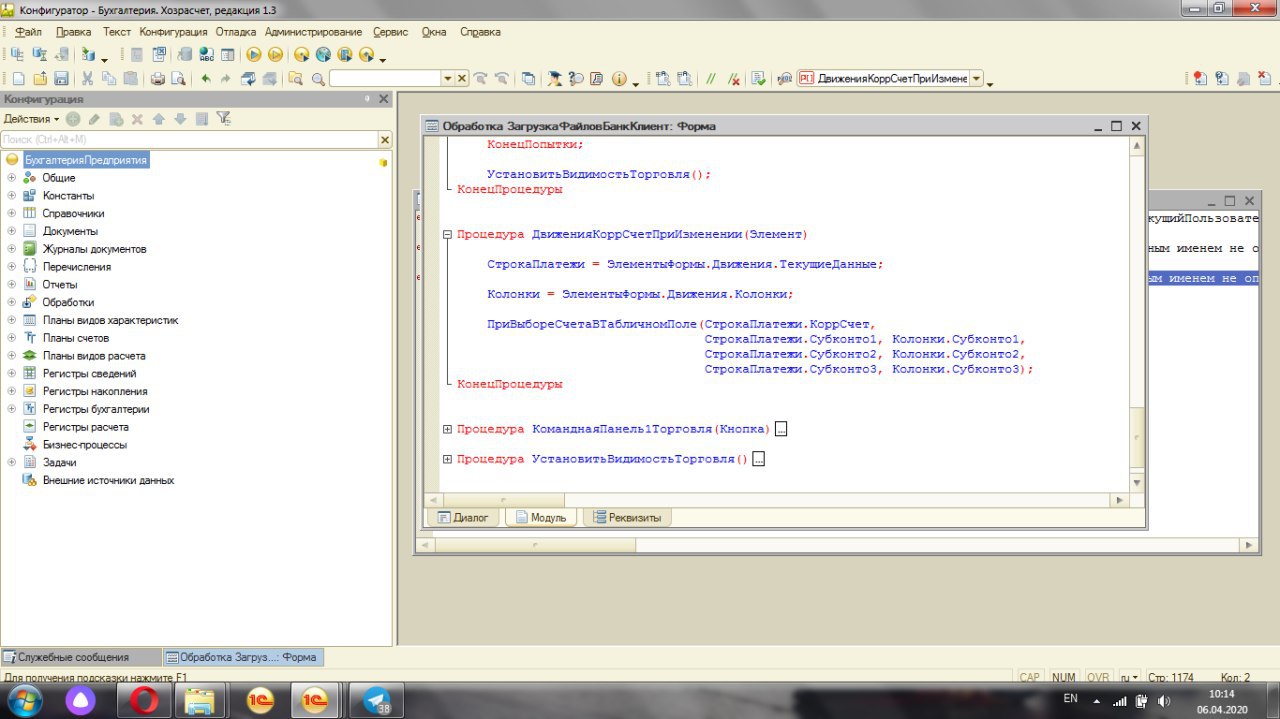Click the EN language indicator in tray
Screen dimensions: 1280x719
1070,698
